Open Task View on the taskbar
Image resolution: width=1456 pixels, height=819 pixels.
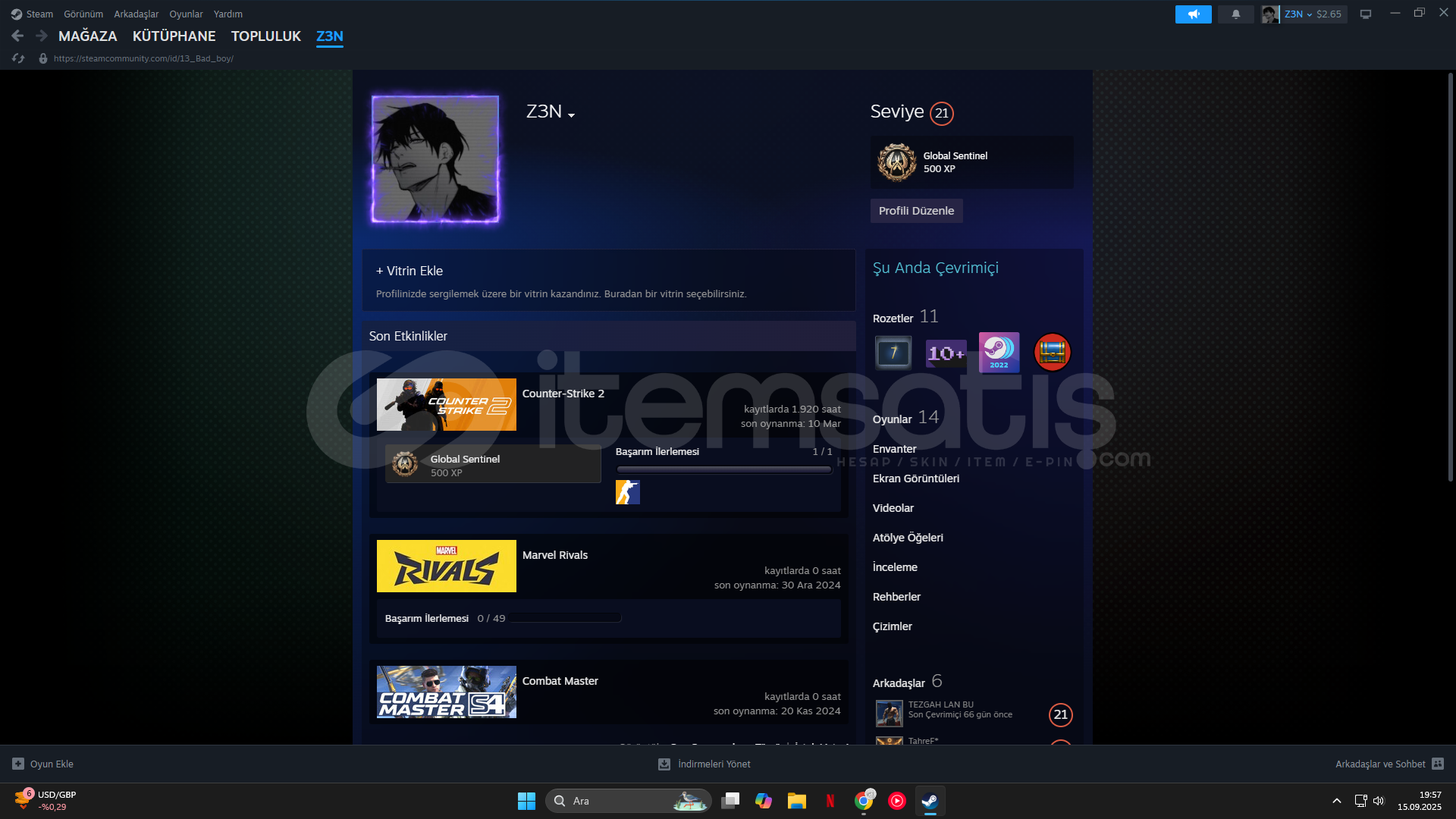tap(730, 801)
